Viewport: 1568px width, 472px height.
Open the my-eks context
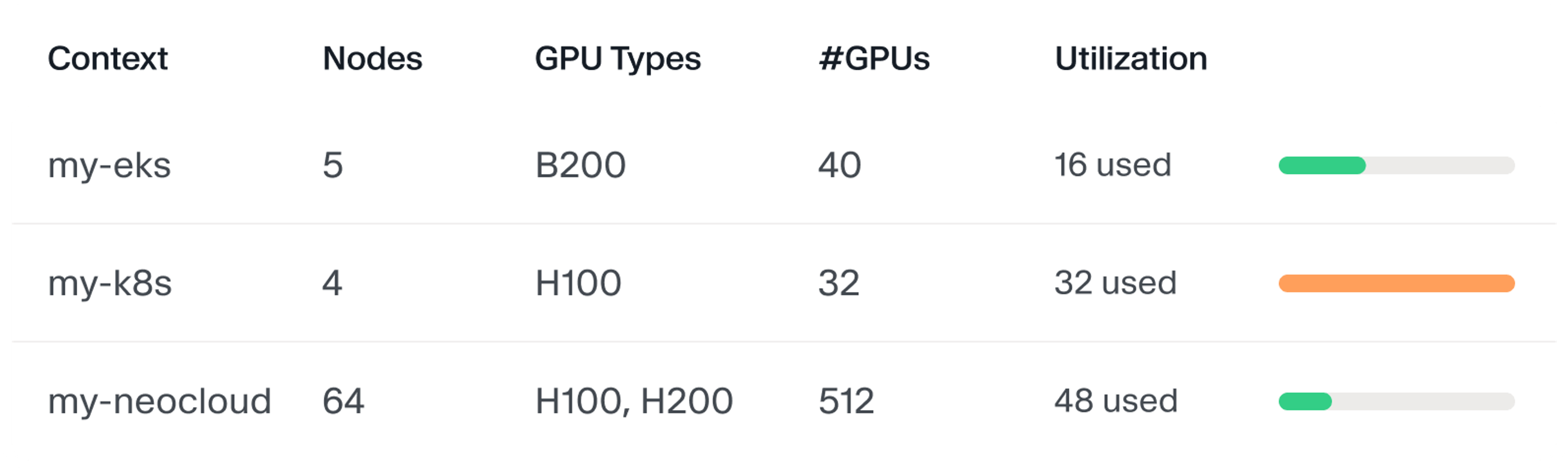click(x=109, y=166)
